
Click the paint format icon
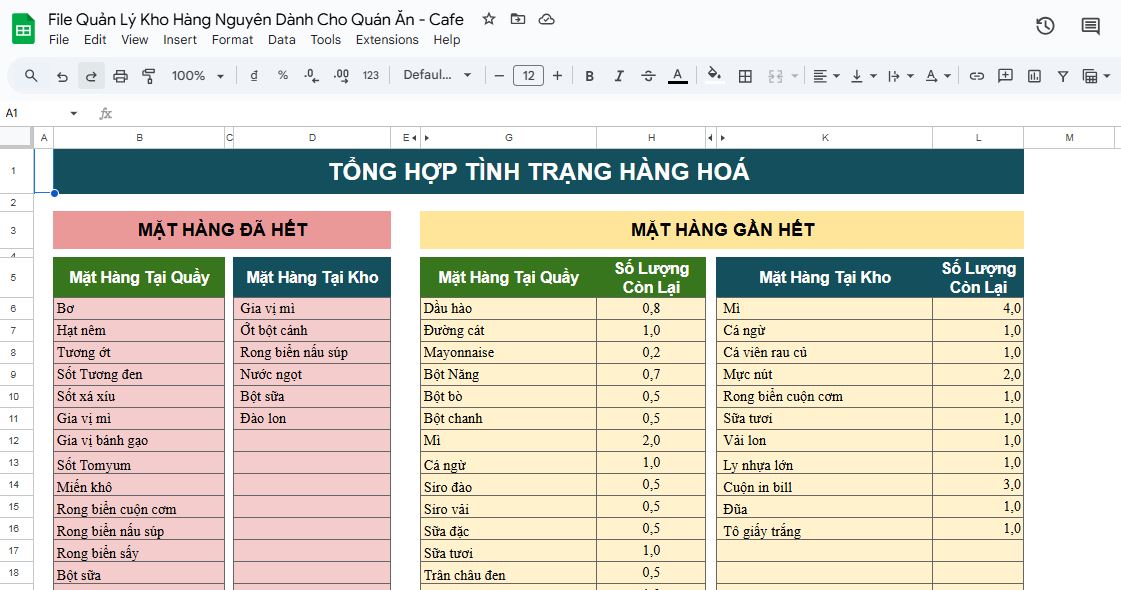pyautogui.click(x=149, y=76)
